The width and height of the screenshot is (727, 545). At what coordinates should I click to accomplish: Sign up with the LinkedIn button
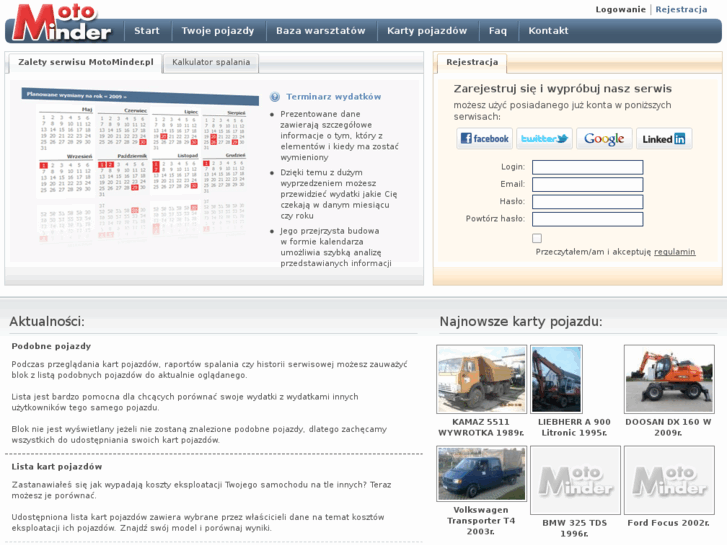664,139
